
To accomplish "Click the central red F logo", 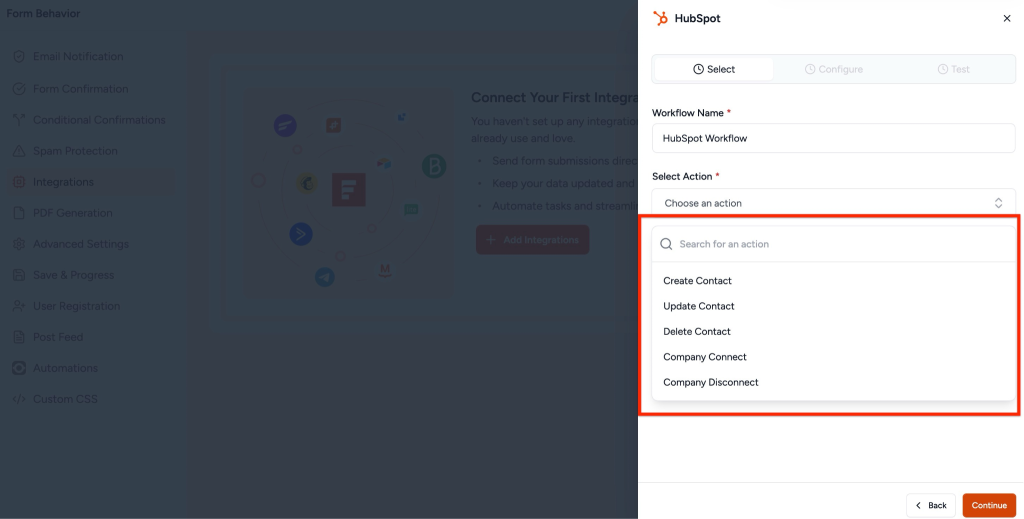I will click(349, 189).
